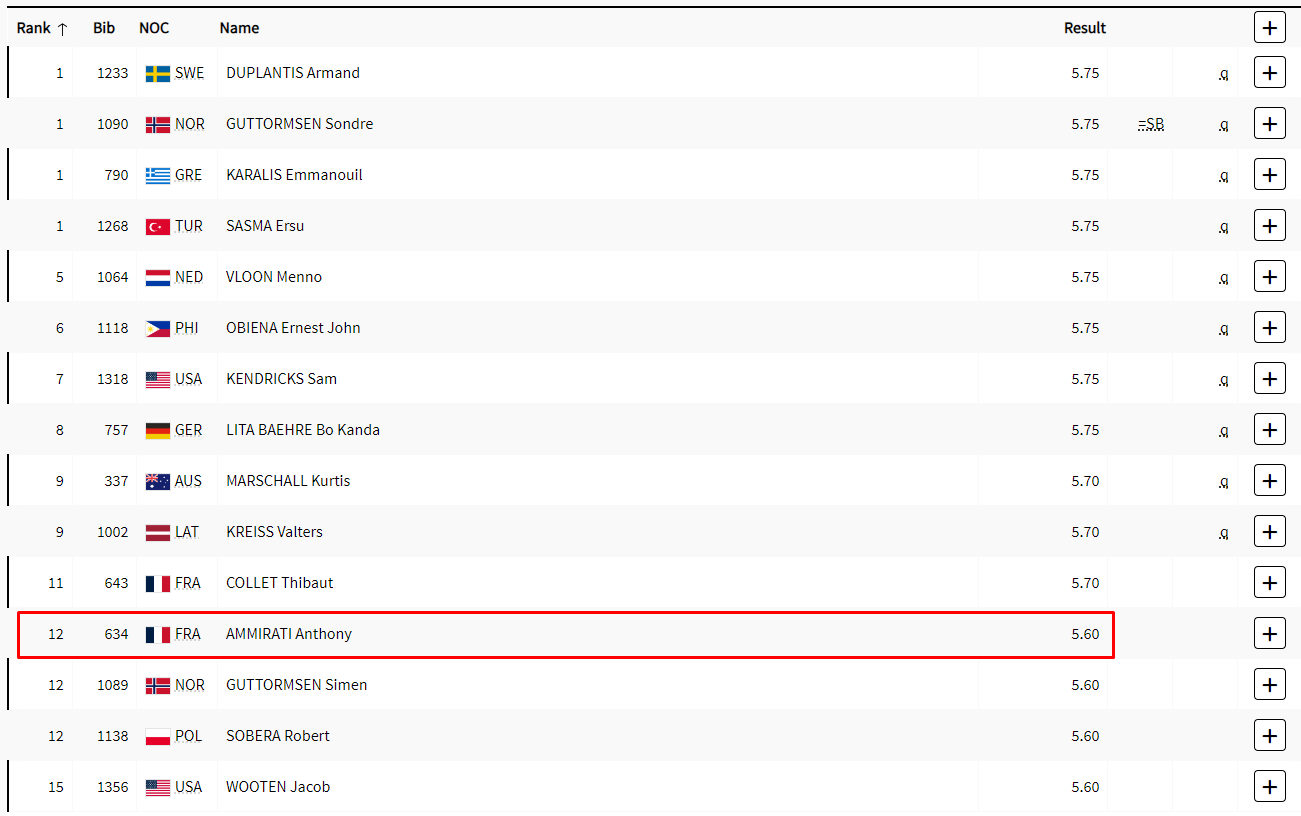This screenshot has width=1301, height=816.
Task: Click USA flag in WOOTEN Jacob row
Action: pos(157,788)
